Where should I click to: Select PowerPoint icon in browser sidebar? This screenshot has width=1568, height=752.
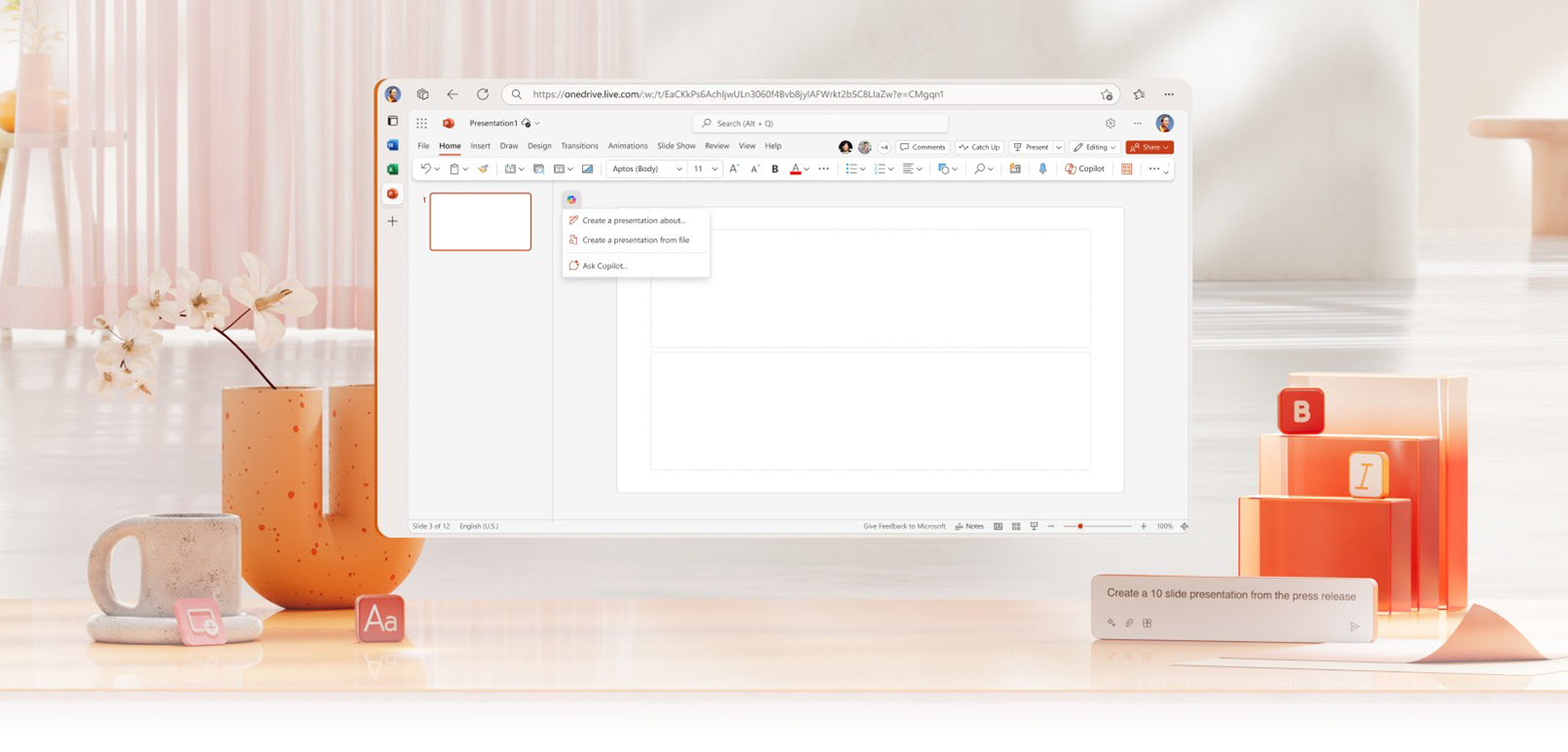392,194
